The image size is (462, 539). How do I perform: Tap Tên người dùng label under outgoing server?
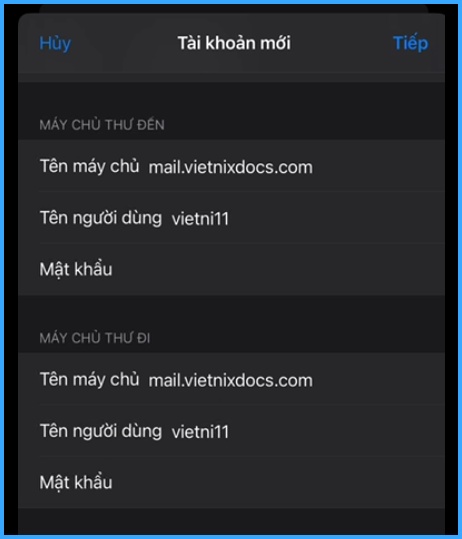[101, 431]
